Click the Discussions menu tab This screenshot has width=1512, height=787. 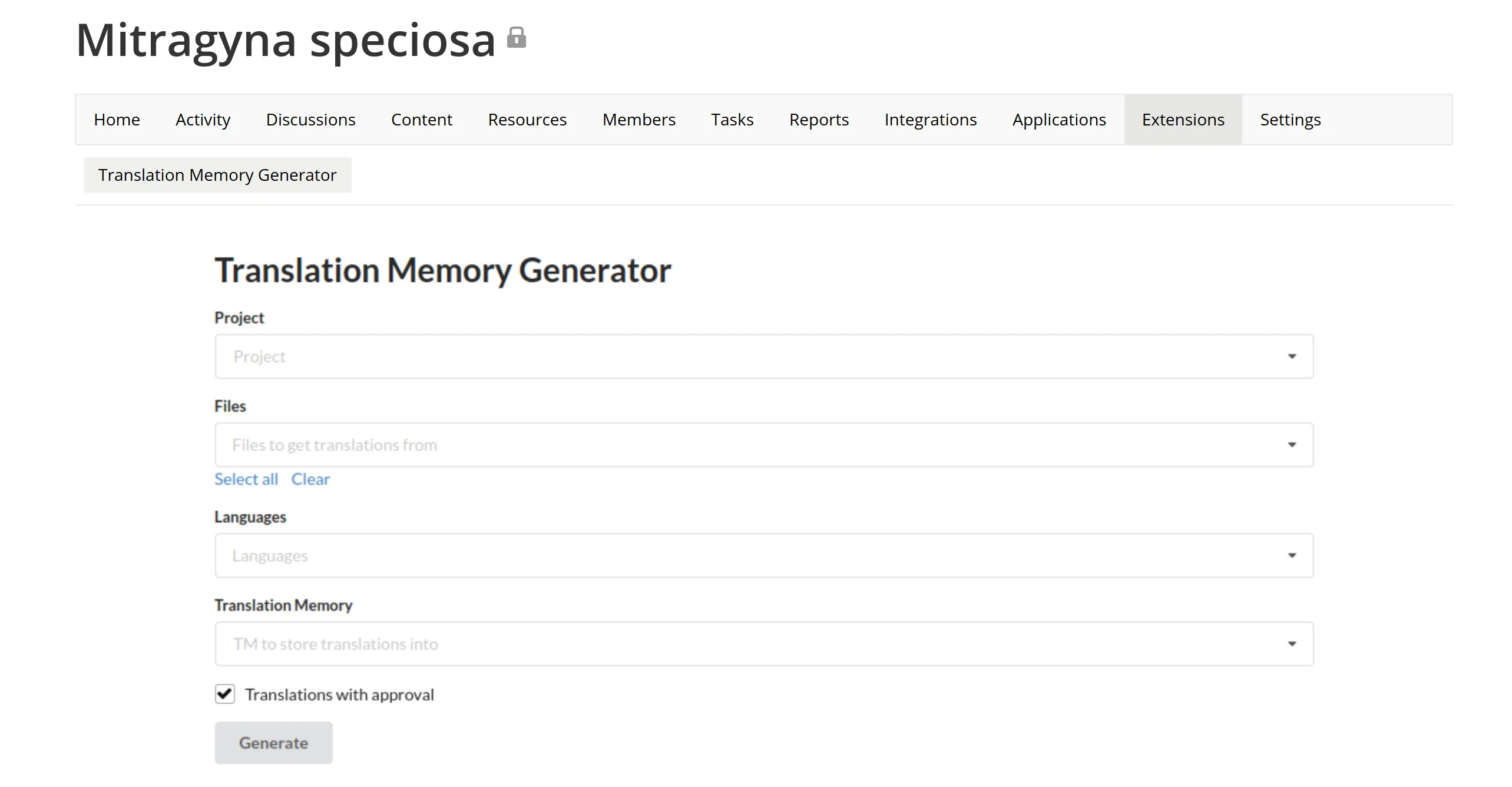pyautogui.click(x=310, y=119)
